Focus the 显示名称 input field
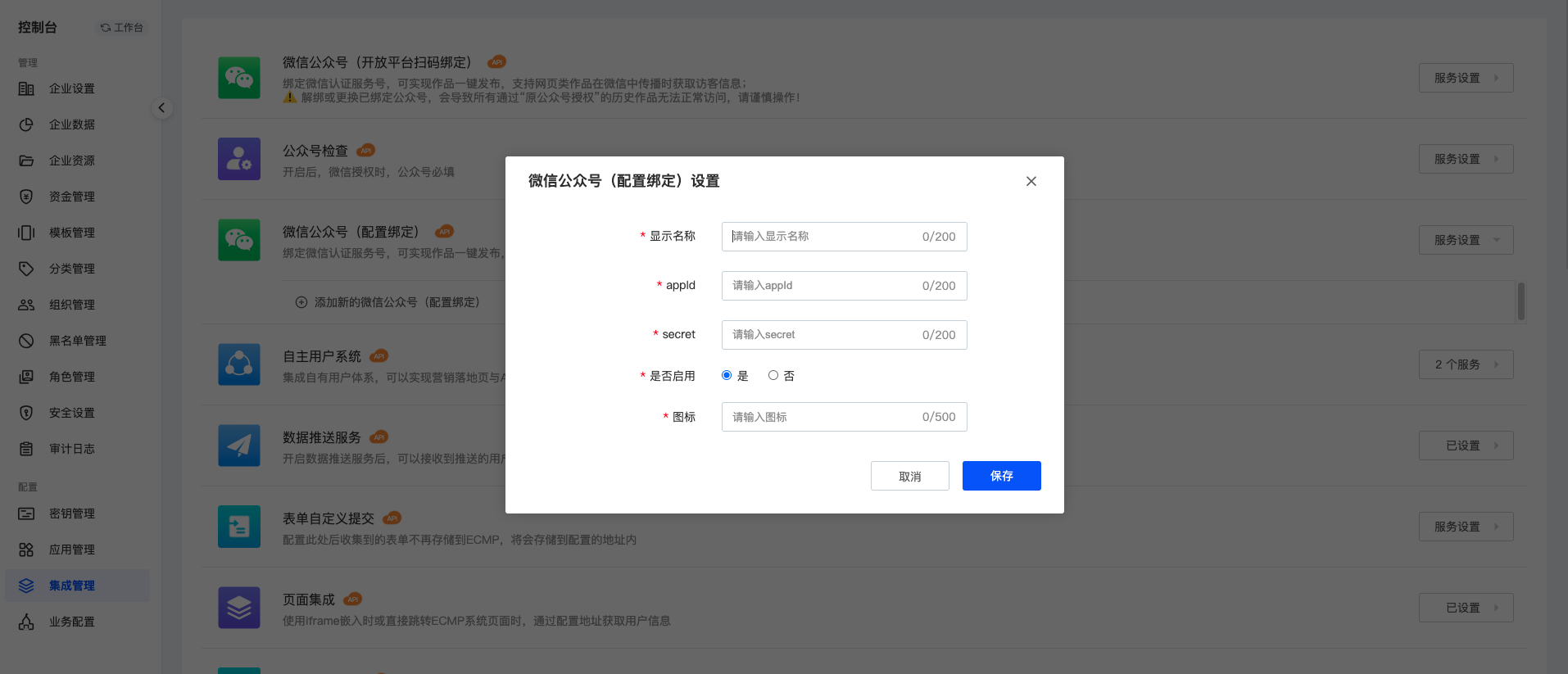Image resolution: width=1568 pixels, height=674 pixels. (823, 237)
